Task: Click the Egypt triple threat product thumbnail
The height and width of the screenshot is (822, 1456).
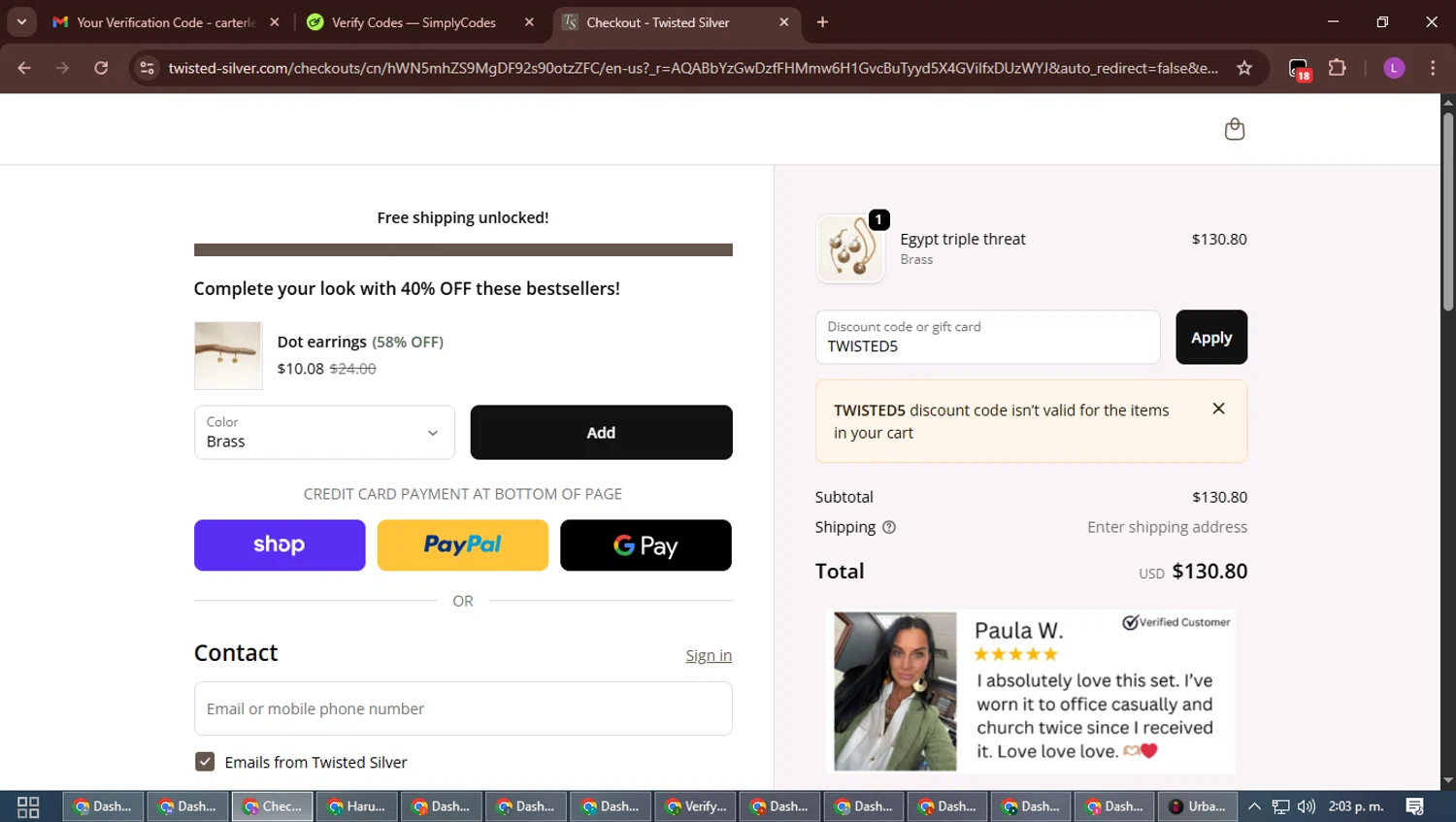Action: pos(850,248)
